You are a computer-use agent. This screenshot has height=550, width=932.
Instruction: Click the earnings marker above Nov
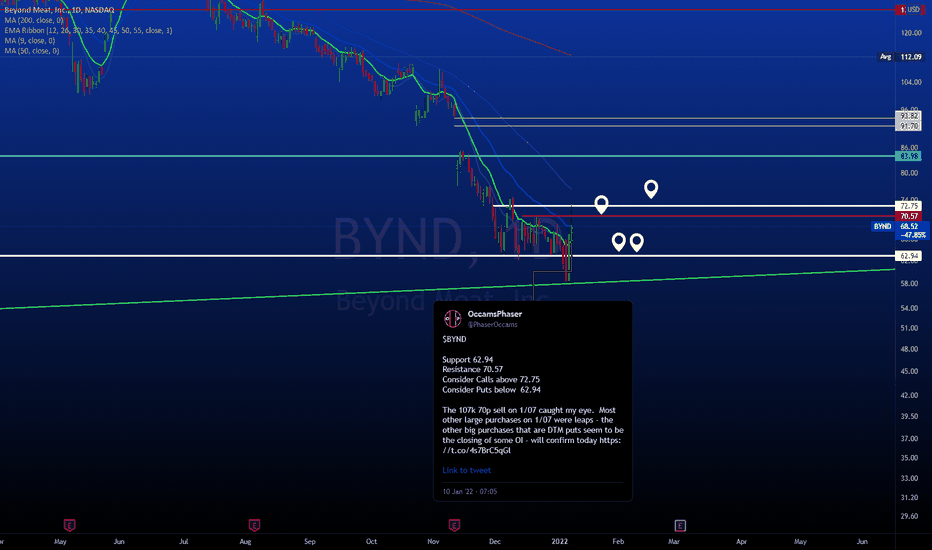point(454,526)
